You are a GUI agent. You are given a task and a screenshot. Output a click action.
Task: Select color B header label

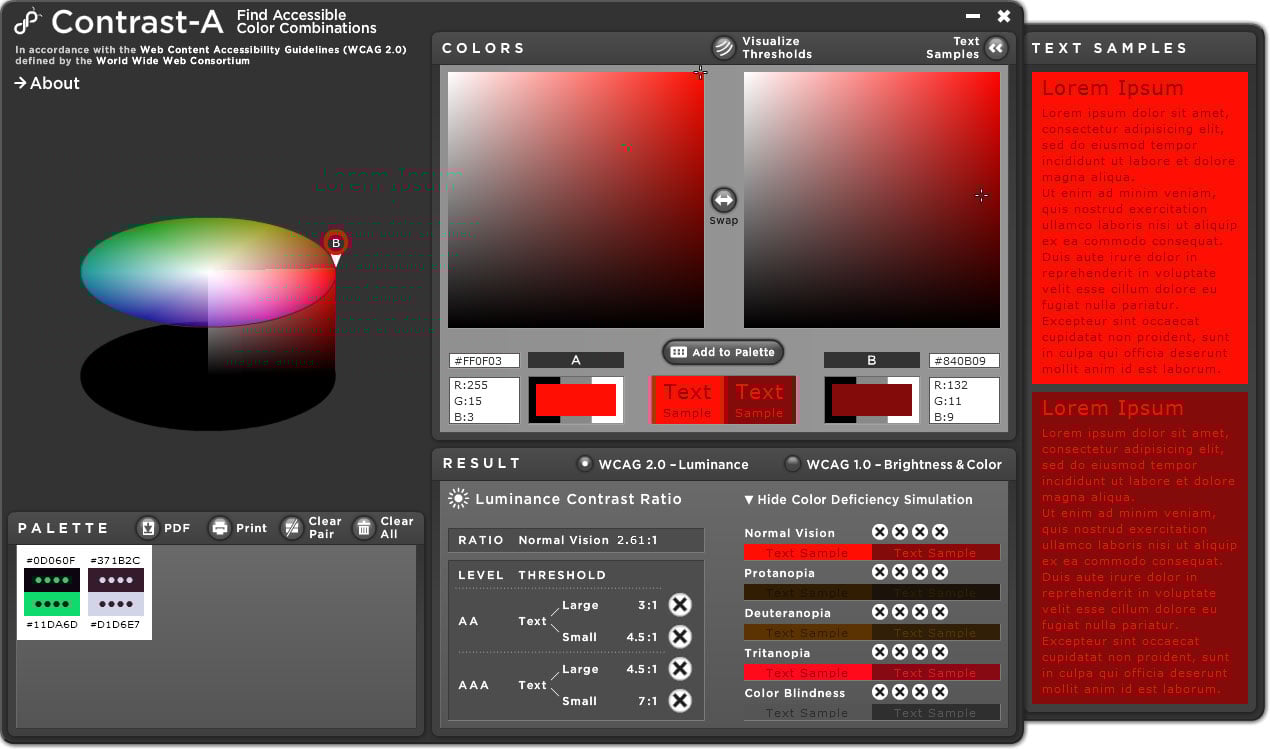[x=871, y=360]
